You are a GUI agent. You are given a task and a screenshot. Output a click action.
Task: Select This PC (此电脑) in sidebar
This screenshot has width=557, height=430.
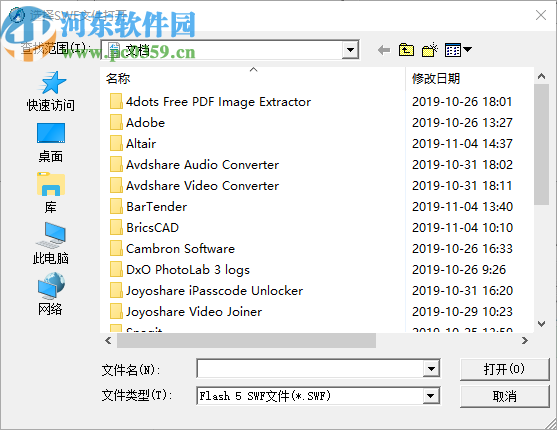click(x=51, y=244)
